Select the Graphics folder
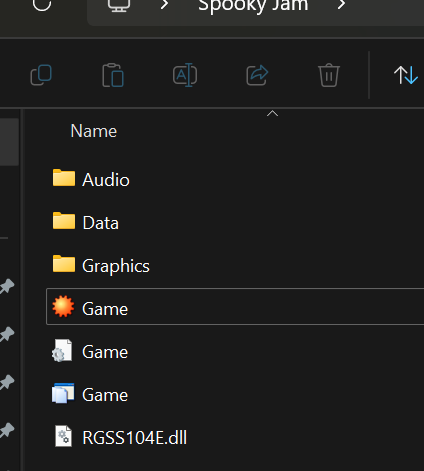 235,266
